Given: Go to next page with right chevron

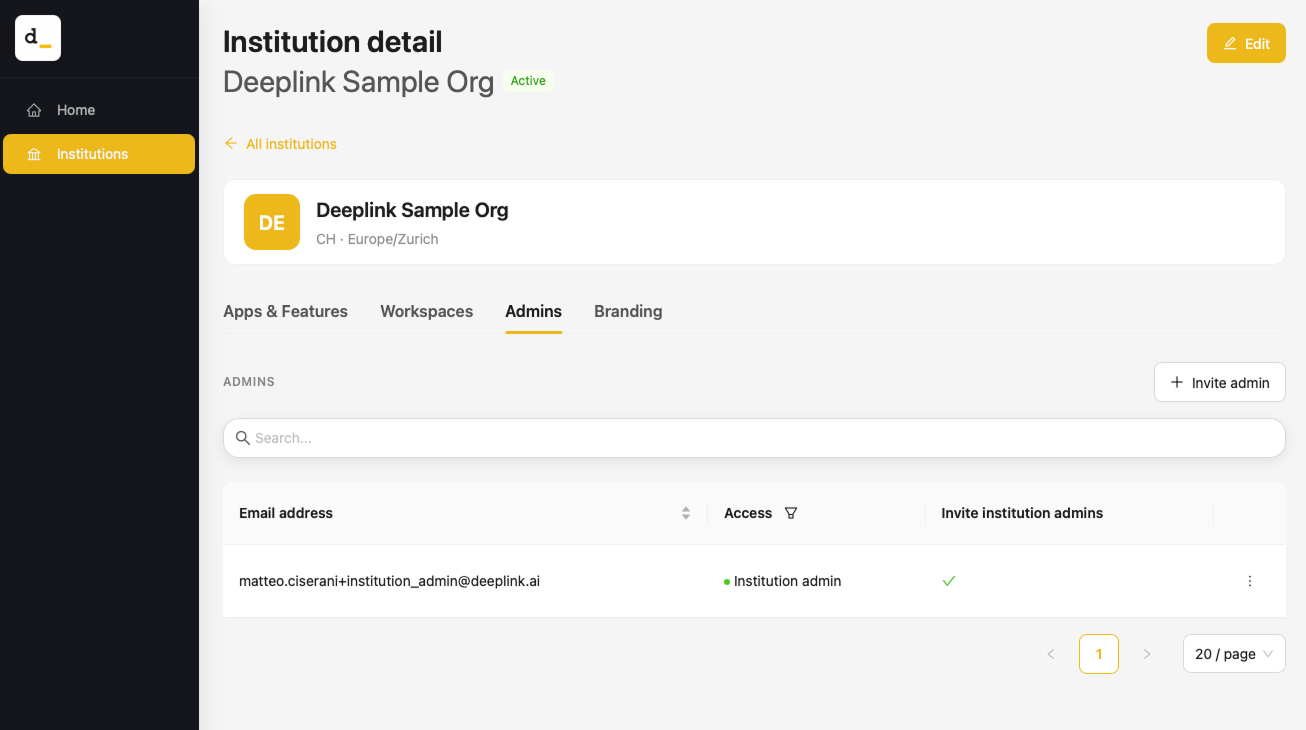Looking at the screenshot, I should click(1147, 654).
